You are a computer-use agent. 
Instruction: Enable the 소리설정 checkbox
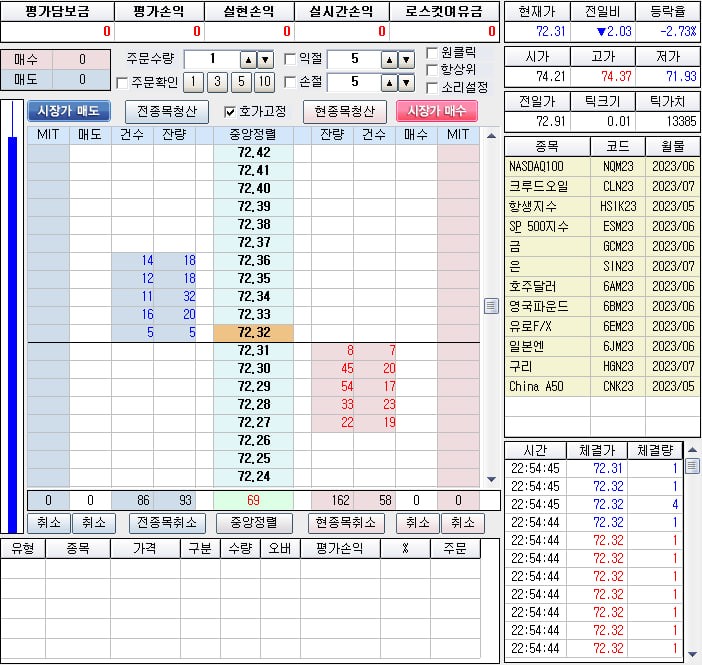[x=432, y=87]
